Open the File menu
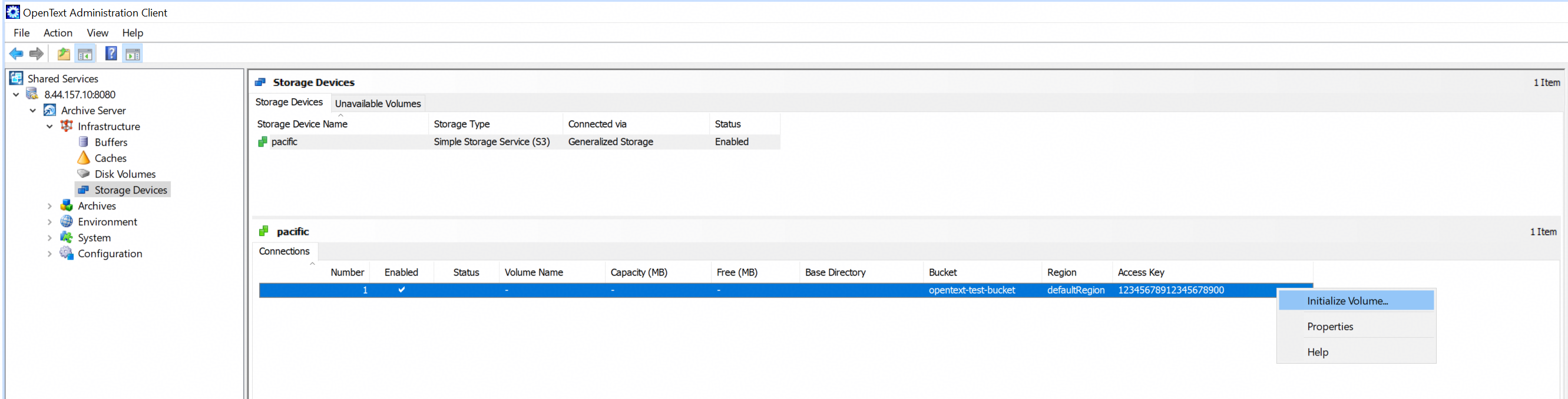 (21, 33)
